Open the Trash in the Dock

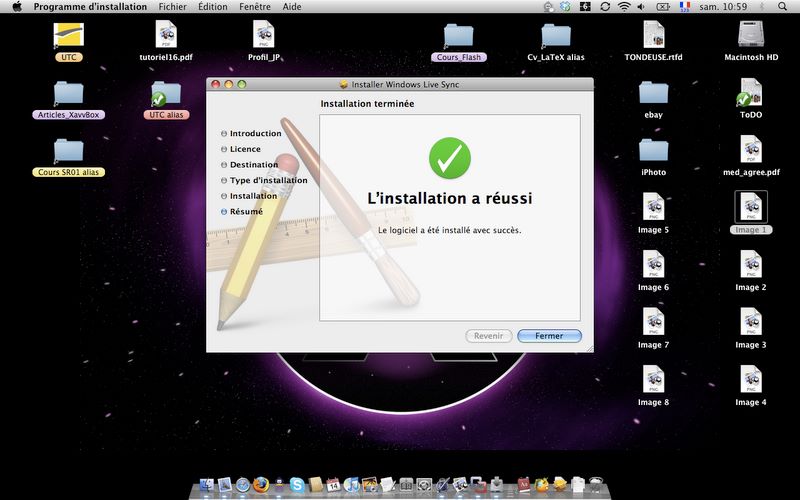click(x=595, y=484)
